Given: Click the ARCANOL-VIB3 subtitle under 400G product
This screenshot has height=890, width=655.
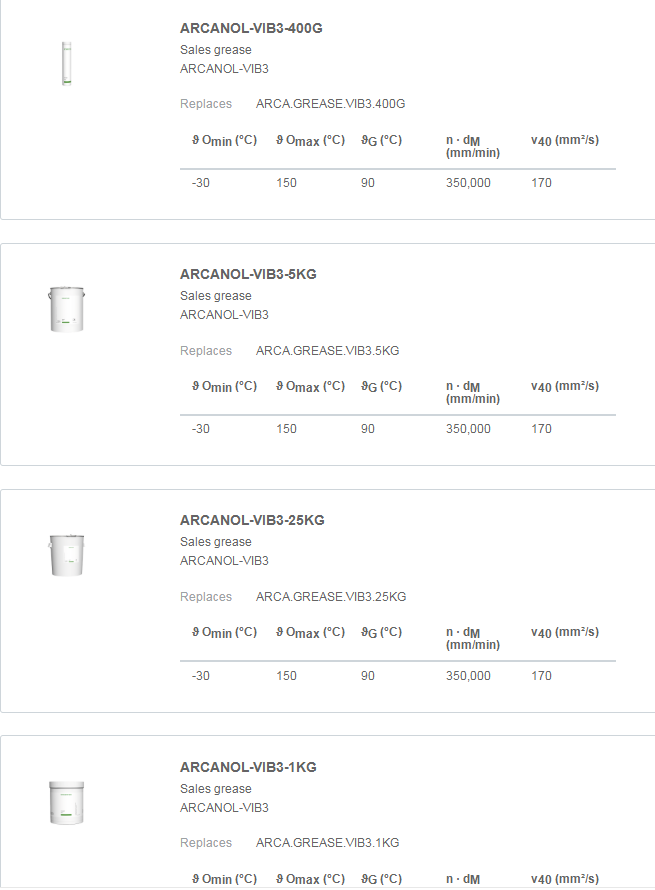Looking at the screenshot, I should (x=224, y=69).
